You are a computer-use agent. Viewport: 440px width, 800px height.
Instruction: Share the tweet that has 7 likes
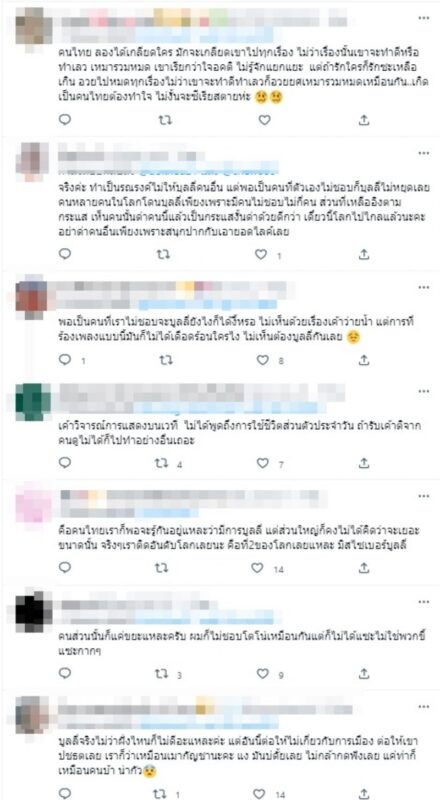(363, 463)
